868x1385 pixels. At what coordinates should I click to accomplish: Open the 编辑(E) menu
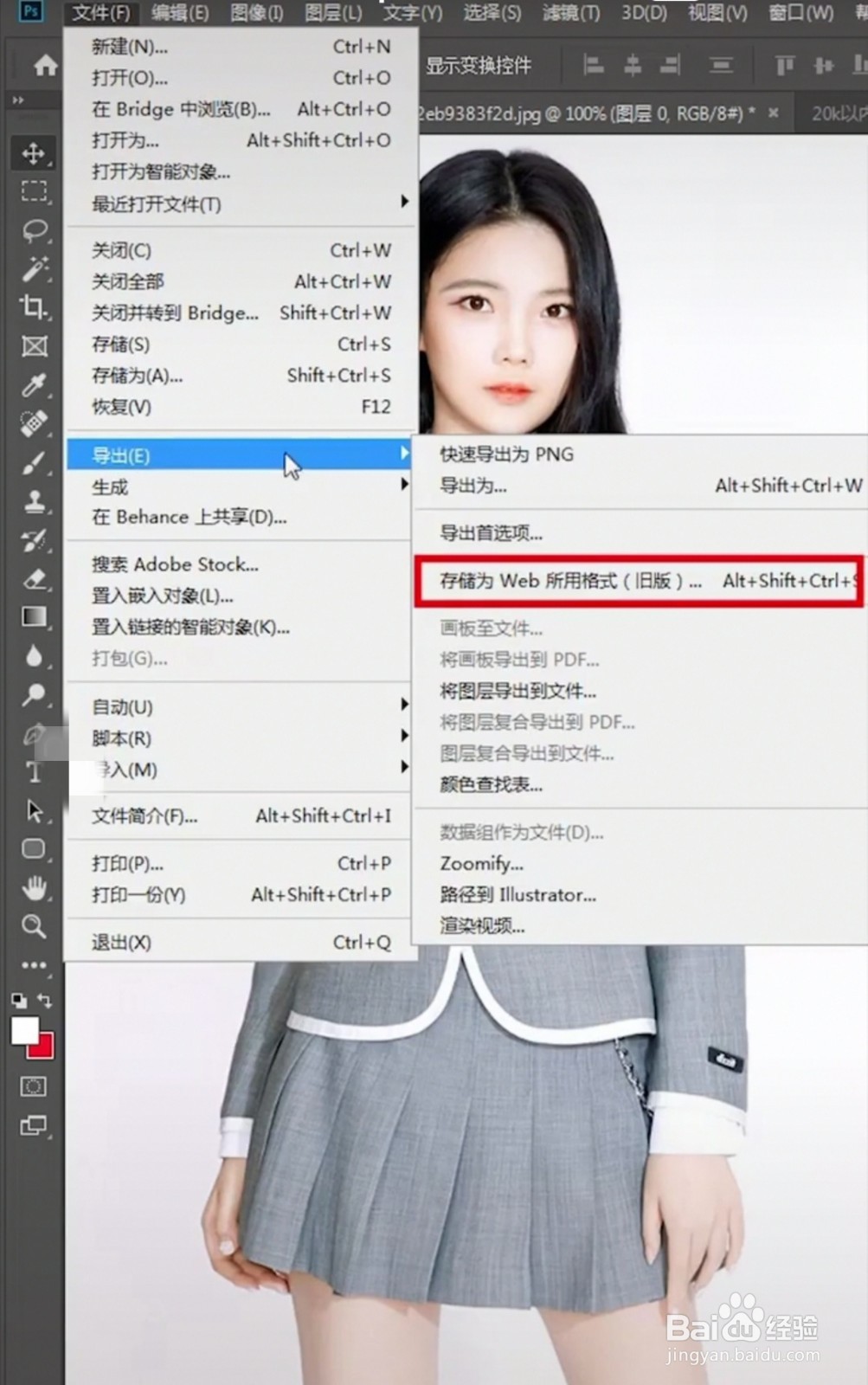coord(179,12)
